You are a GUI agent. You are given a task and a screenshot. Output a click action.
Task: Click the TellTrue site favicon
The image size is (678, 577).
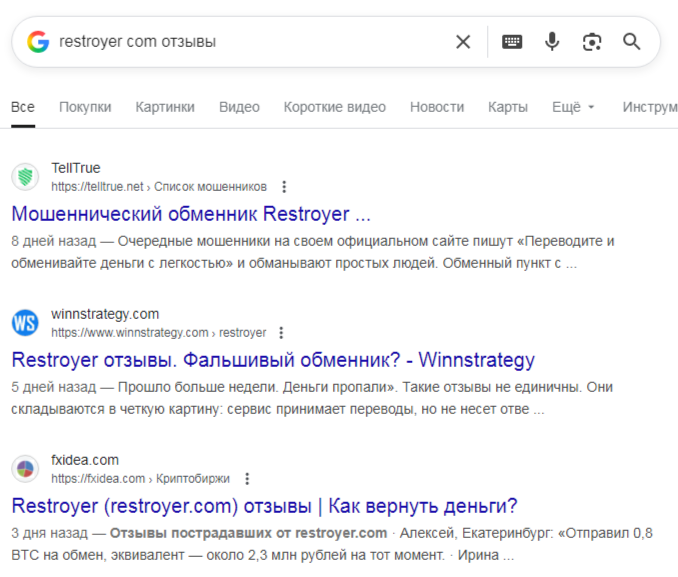[25, 177]
